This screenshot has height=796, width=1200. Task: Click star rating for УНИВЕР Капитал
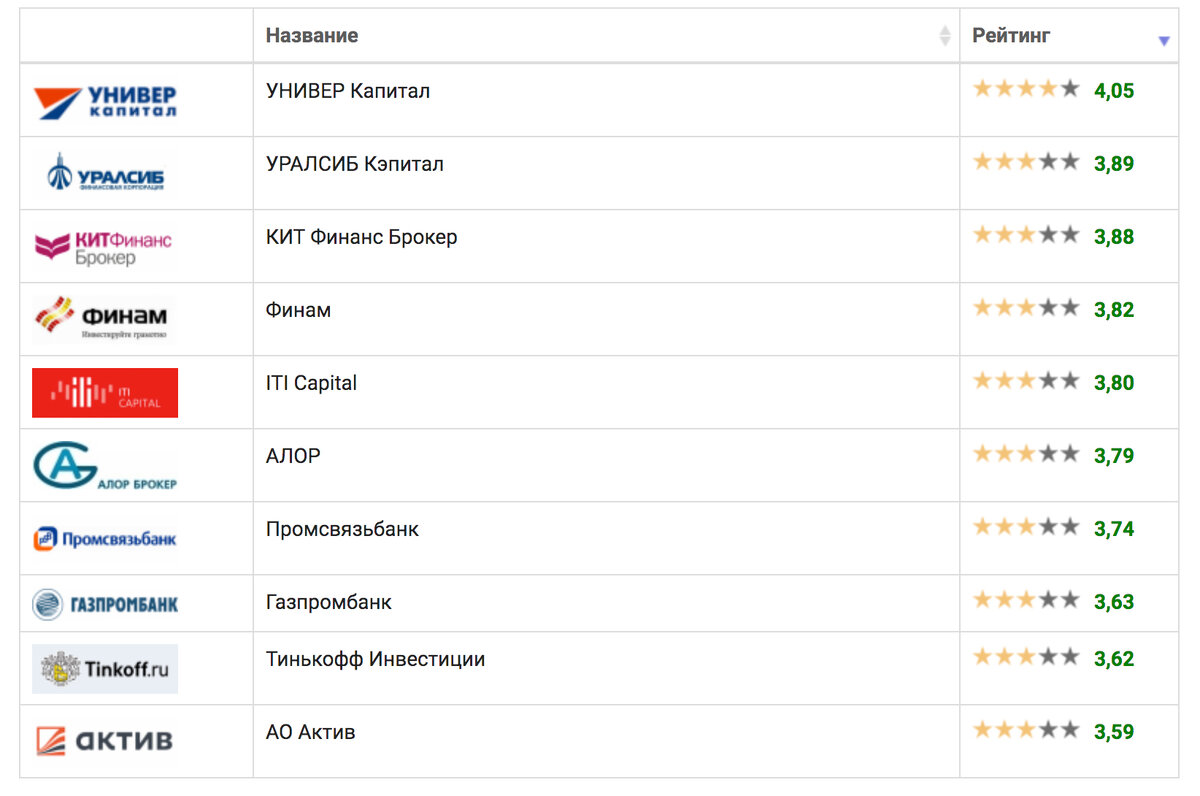coord(1026,89)
